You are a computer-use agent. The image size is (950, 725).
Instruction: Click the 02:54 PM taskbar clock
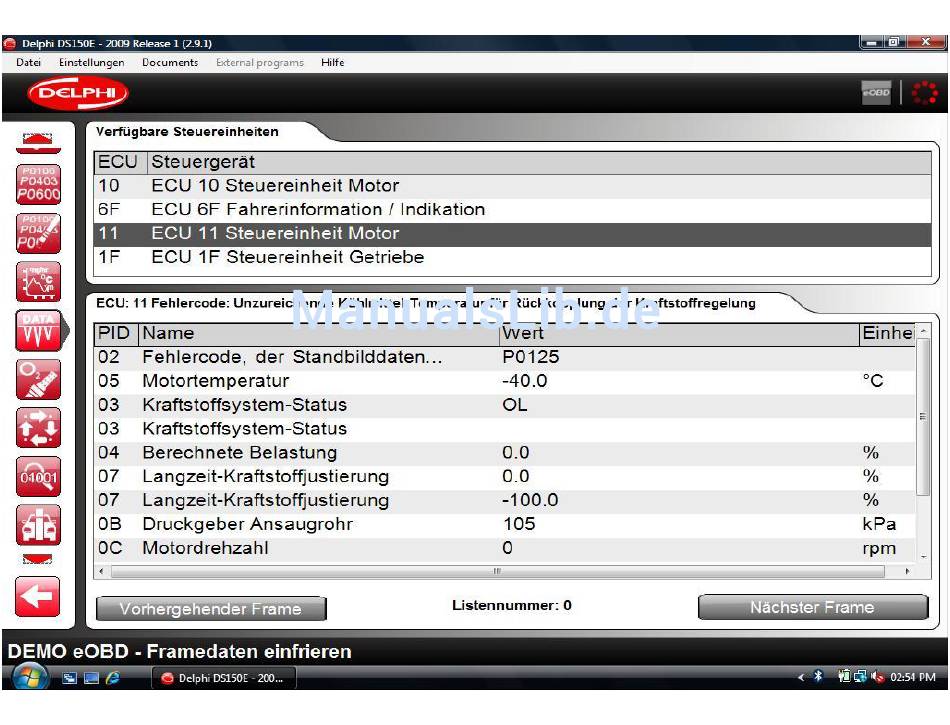click(x=912, y=677)
